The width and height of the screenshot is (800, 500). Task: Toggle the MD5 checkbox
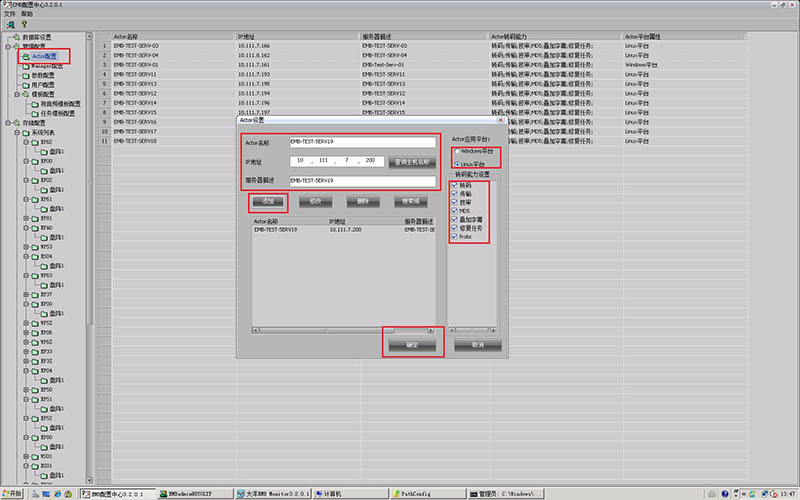[x=454, y=211]
